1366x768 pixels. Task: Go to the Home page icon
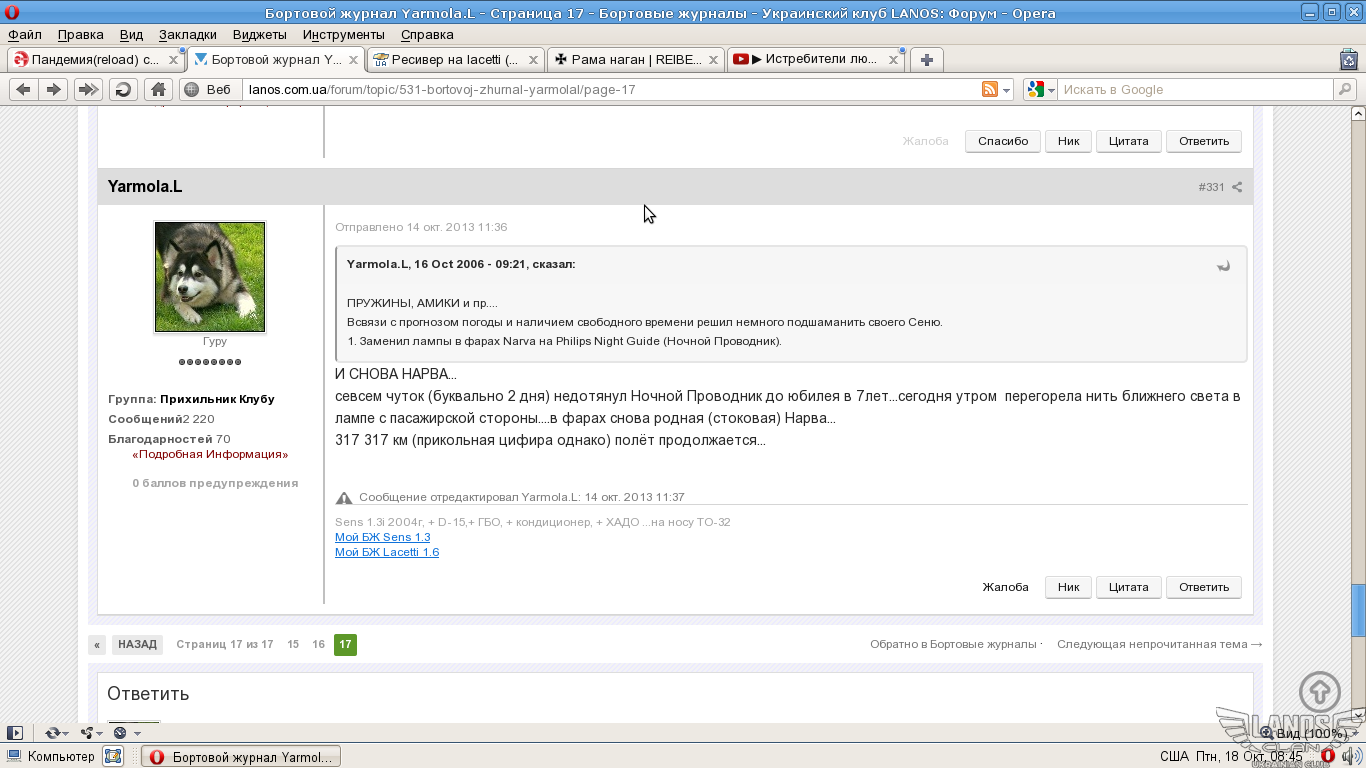[158, 90]
